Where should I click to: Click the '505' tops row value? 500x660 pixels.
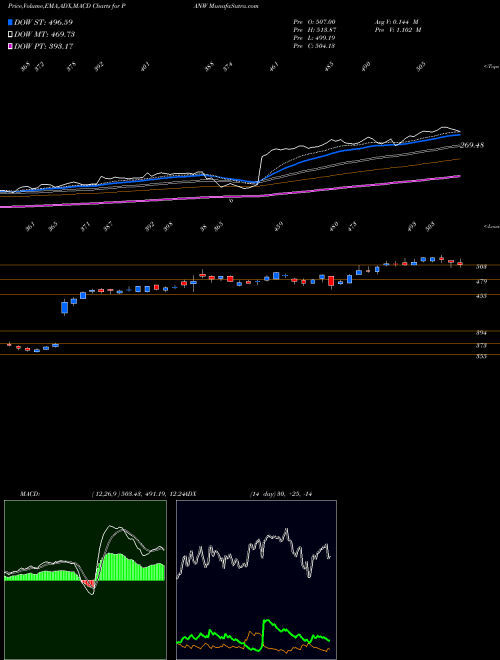click(x=421, y=67)
